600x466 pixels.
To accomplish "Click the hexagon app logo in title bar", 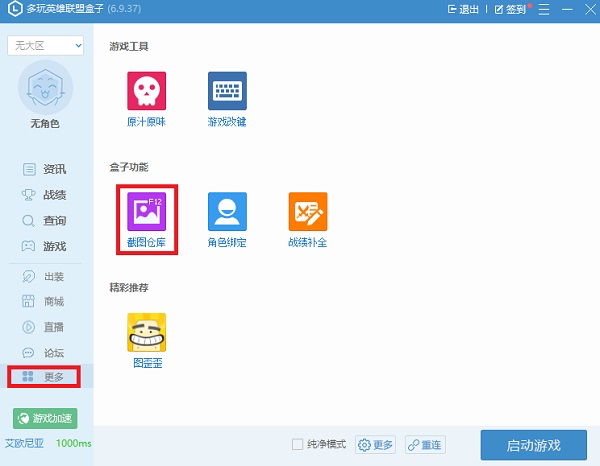I will click(x=15, y=9).
